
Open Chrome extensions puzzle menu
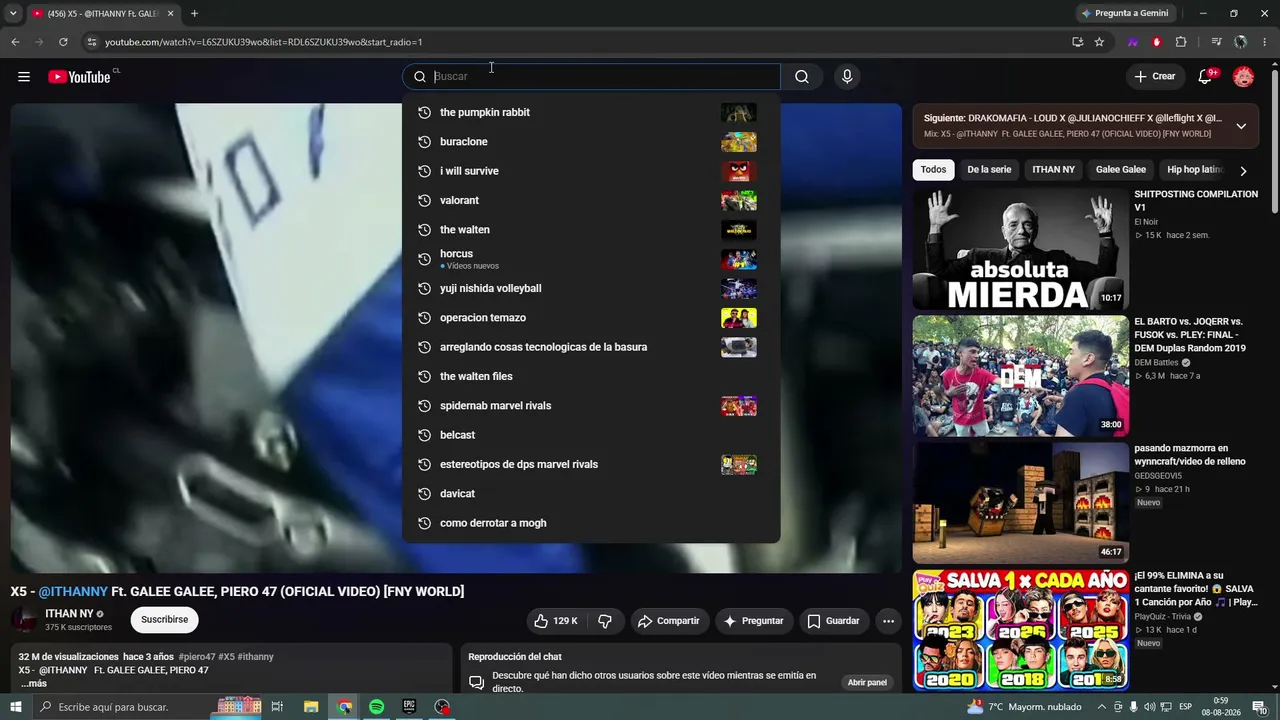[1181, 42]
